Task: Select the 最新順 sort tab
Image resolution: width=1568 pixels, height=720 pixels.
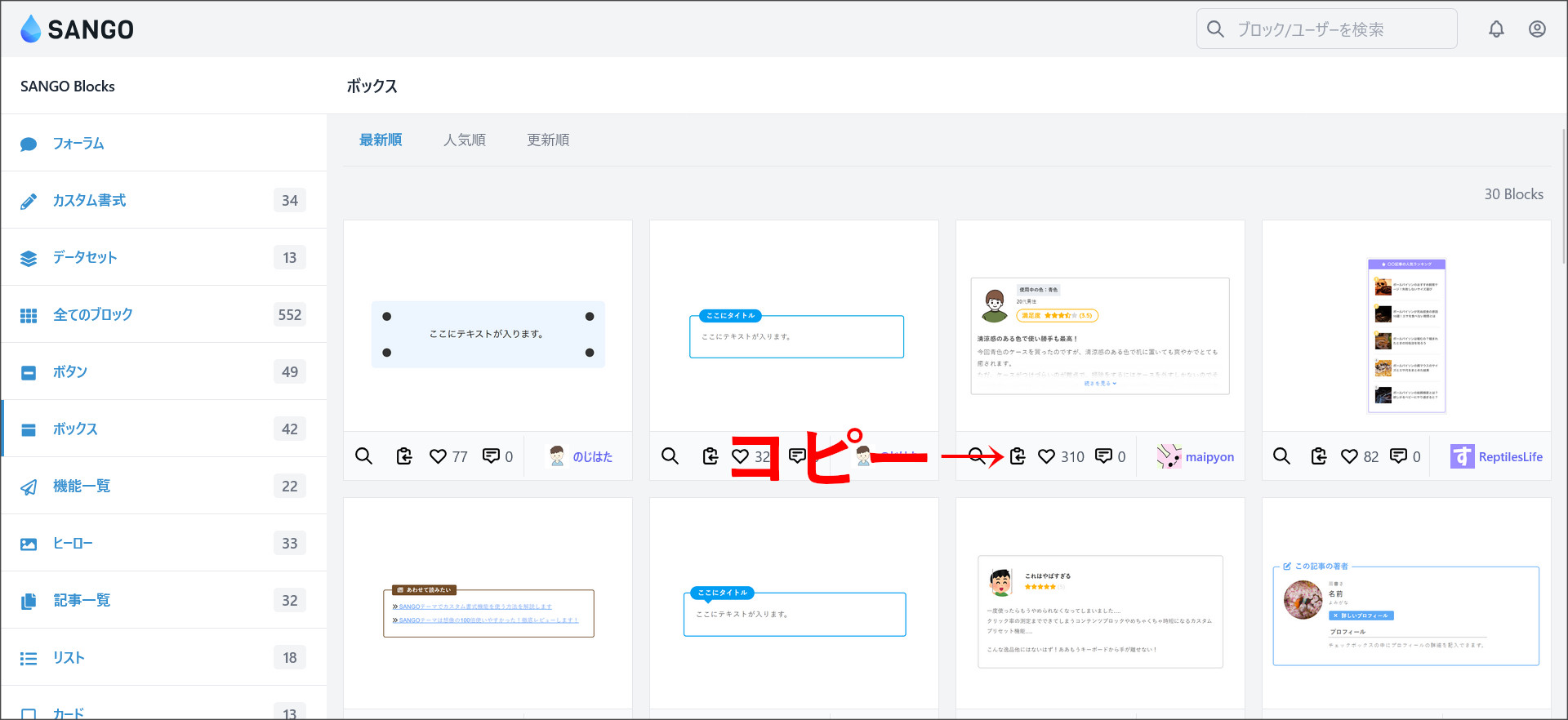Action: (381, 140)
